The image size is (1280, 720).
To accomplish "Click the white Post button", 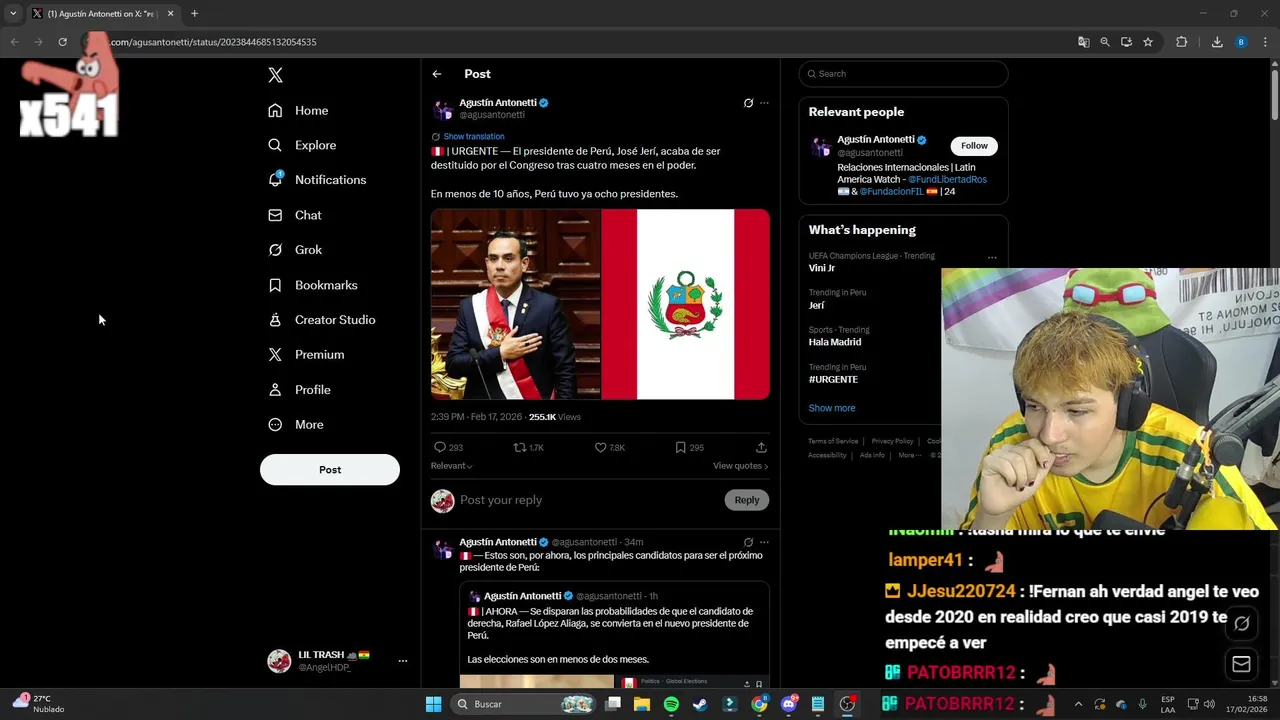I will click(x=330, y=470).
